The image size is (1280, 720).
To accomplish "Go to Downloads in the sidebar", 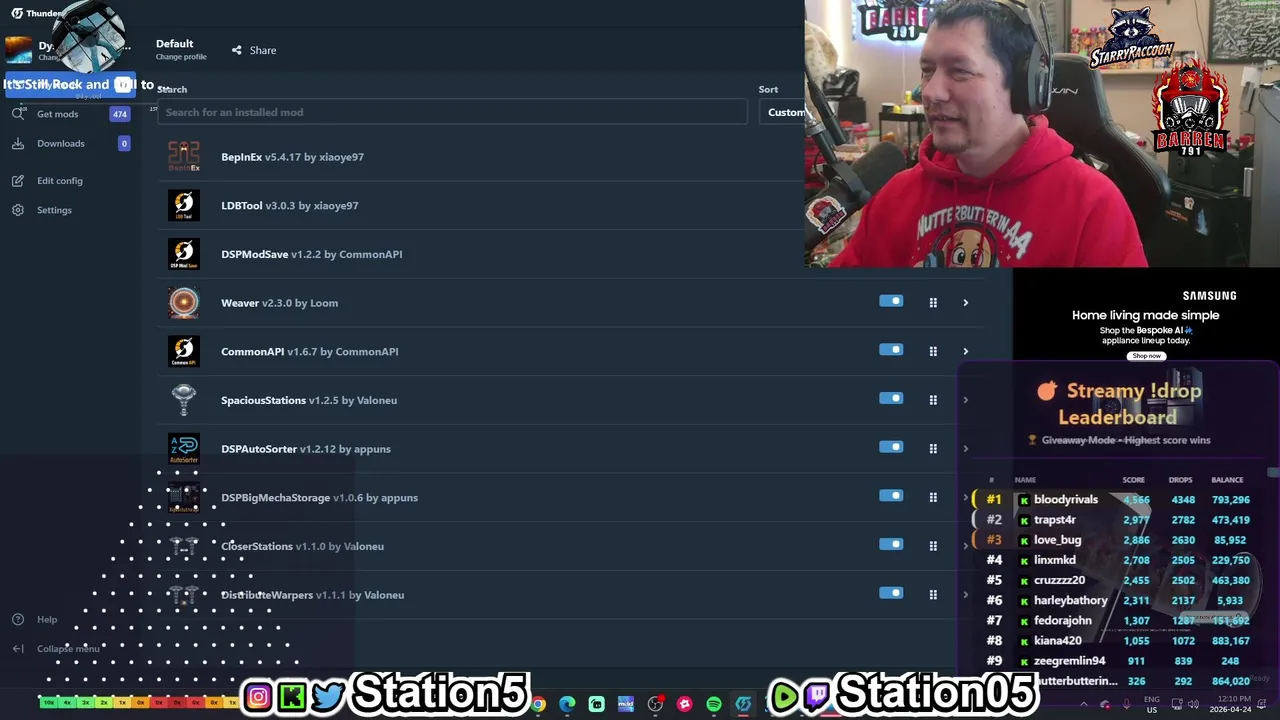I will 61,143.
